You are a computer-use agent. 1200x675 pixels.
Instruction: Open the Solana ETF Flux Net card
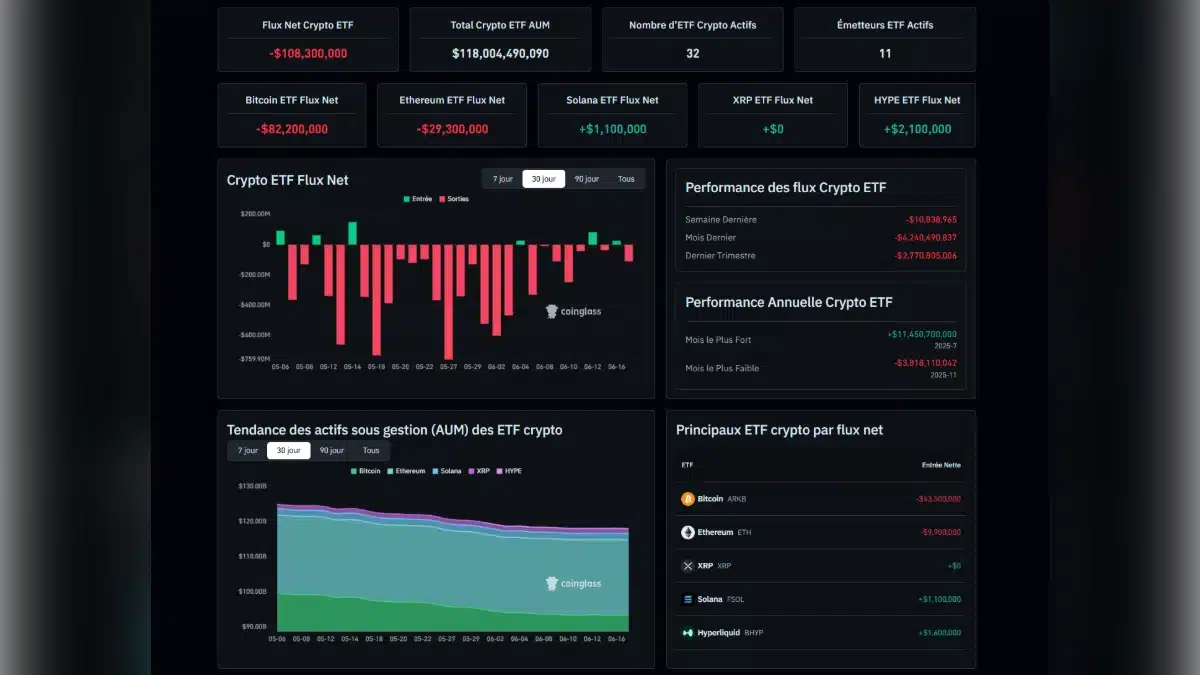[613, 115]
